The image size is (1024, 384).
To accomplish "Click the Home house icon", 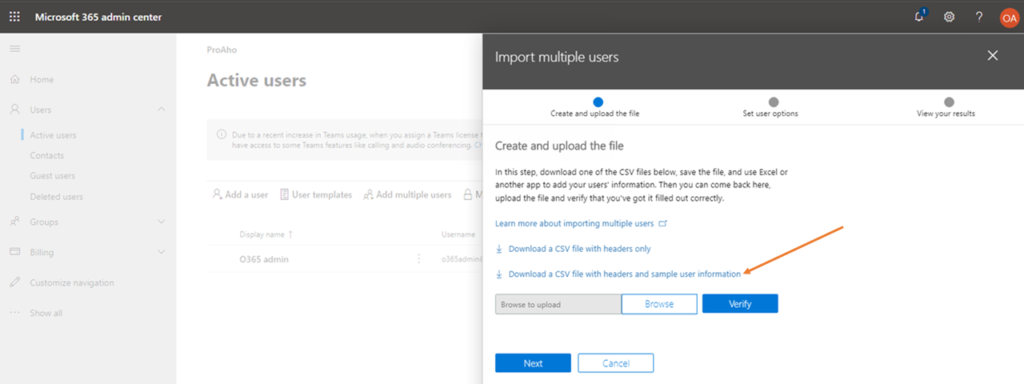I will (14, 79).
